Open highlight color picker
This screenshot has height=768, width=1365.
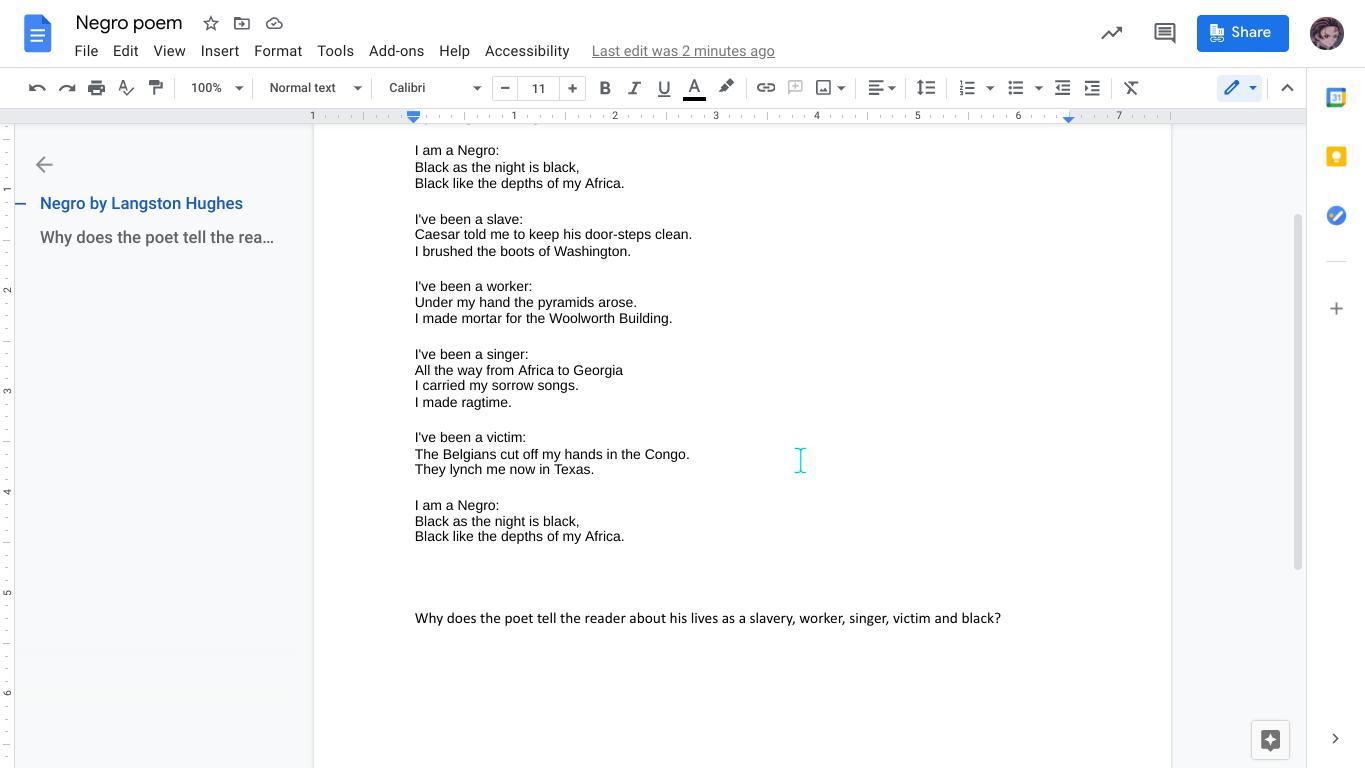pyautogui.click(x=726, y=88)
